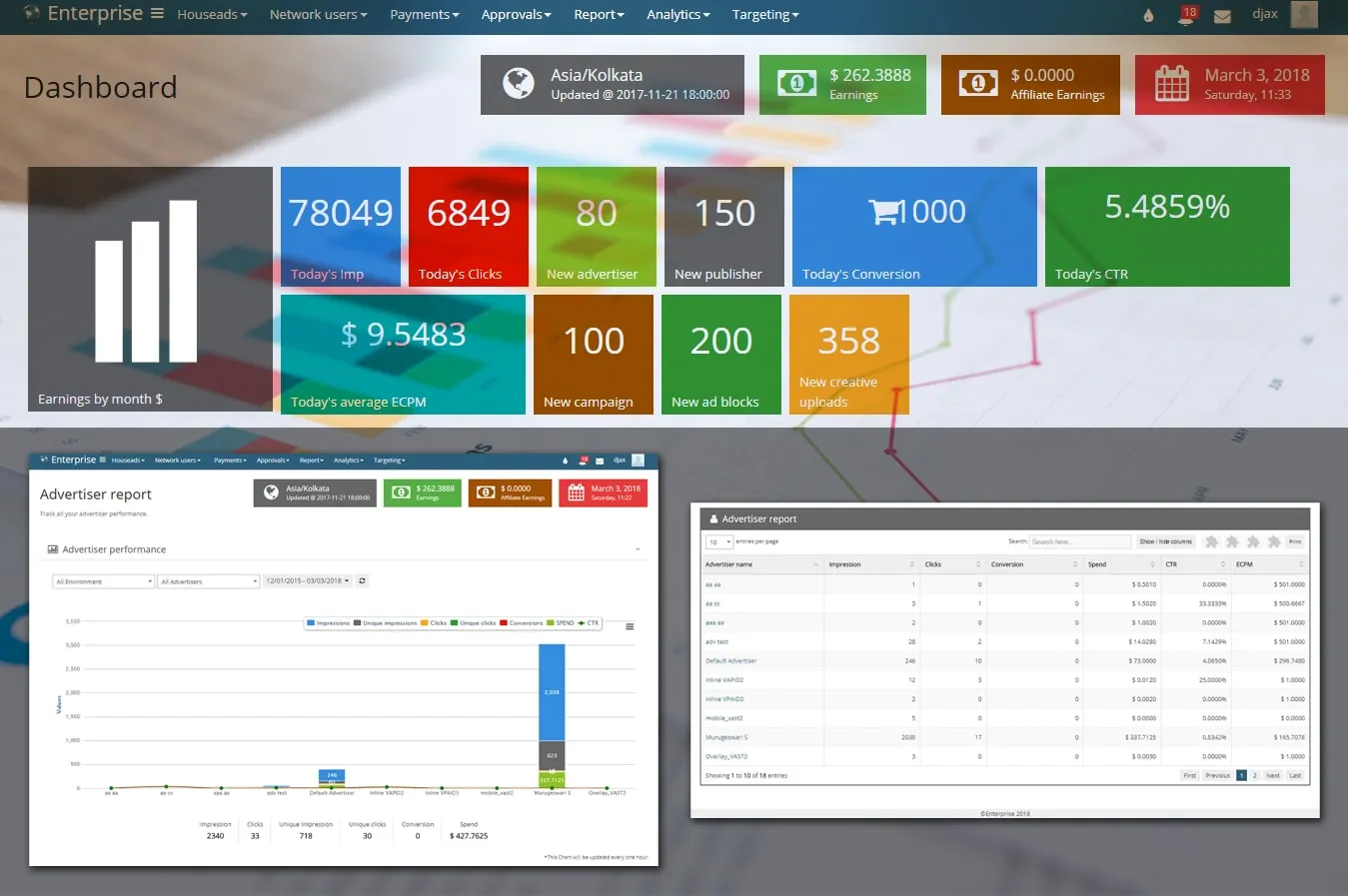Toggle the Conversions series in the chart legend
Viewport: 1348px width, 896px height.
[x=522, y=623]
